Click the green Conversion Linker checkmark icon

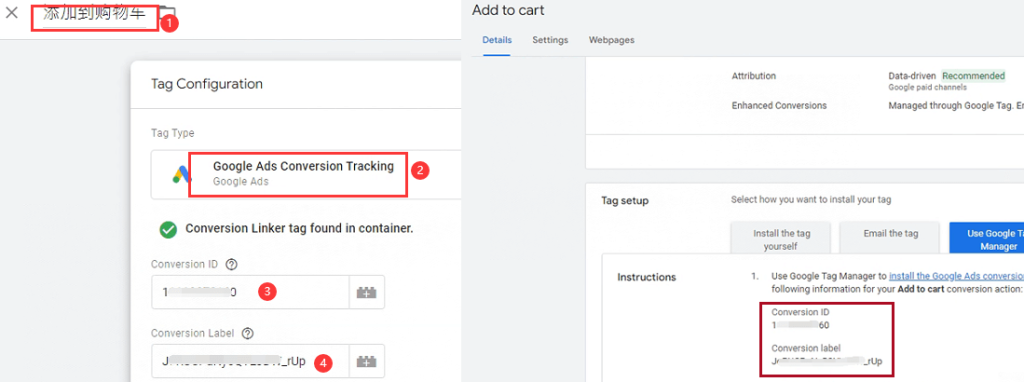(x=168, y=229)
